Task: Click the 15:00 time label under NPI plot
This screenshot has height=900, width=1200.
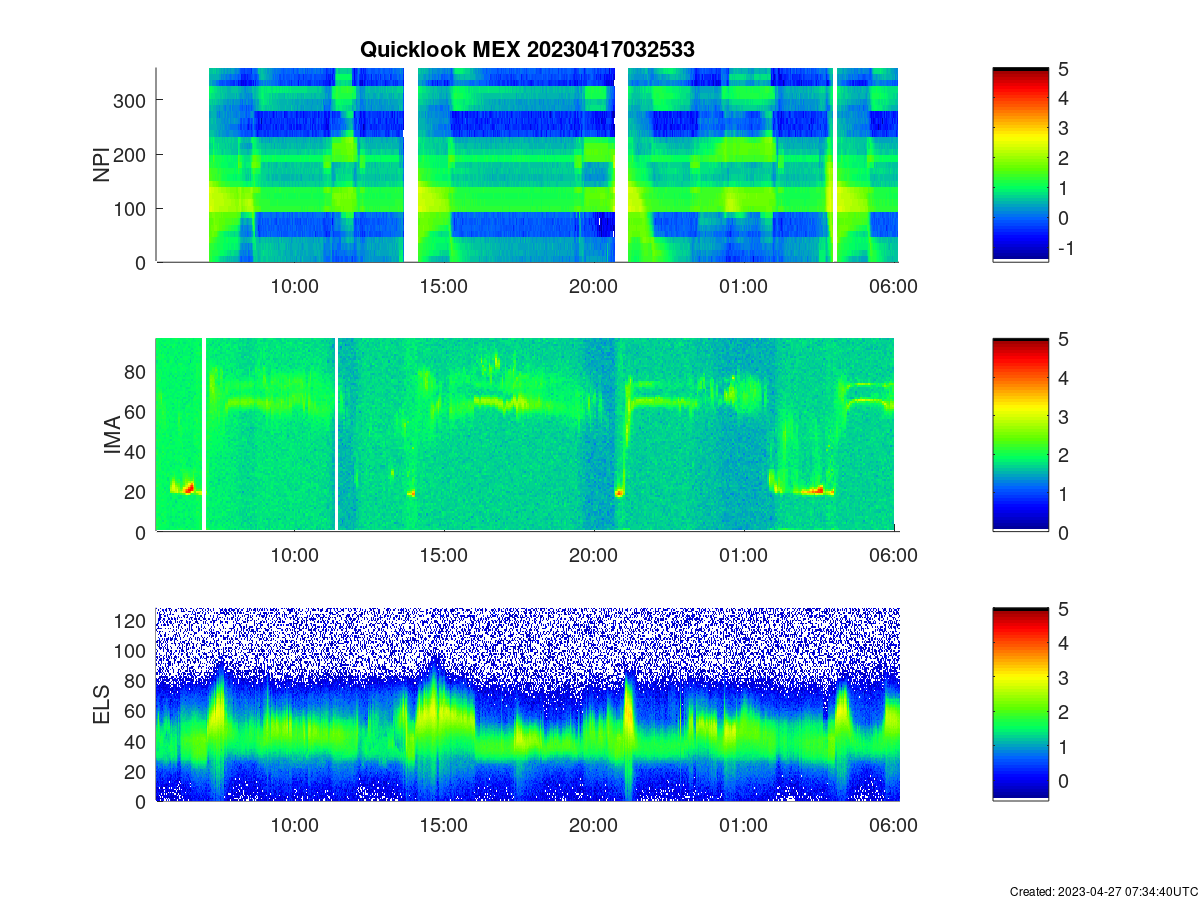Action: point(444,286)
